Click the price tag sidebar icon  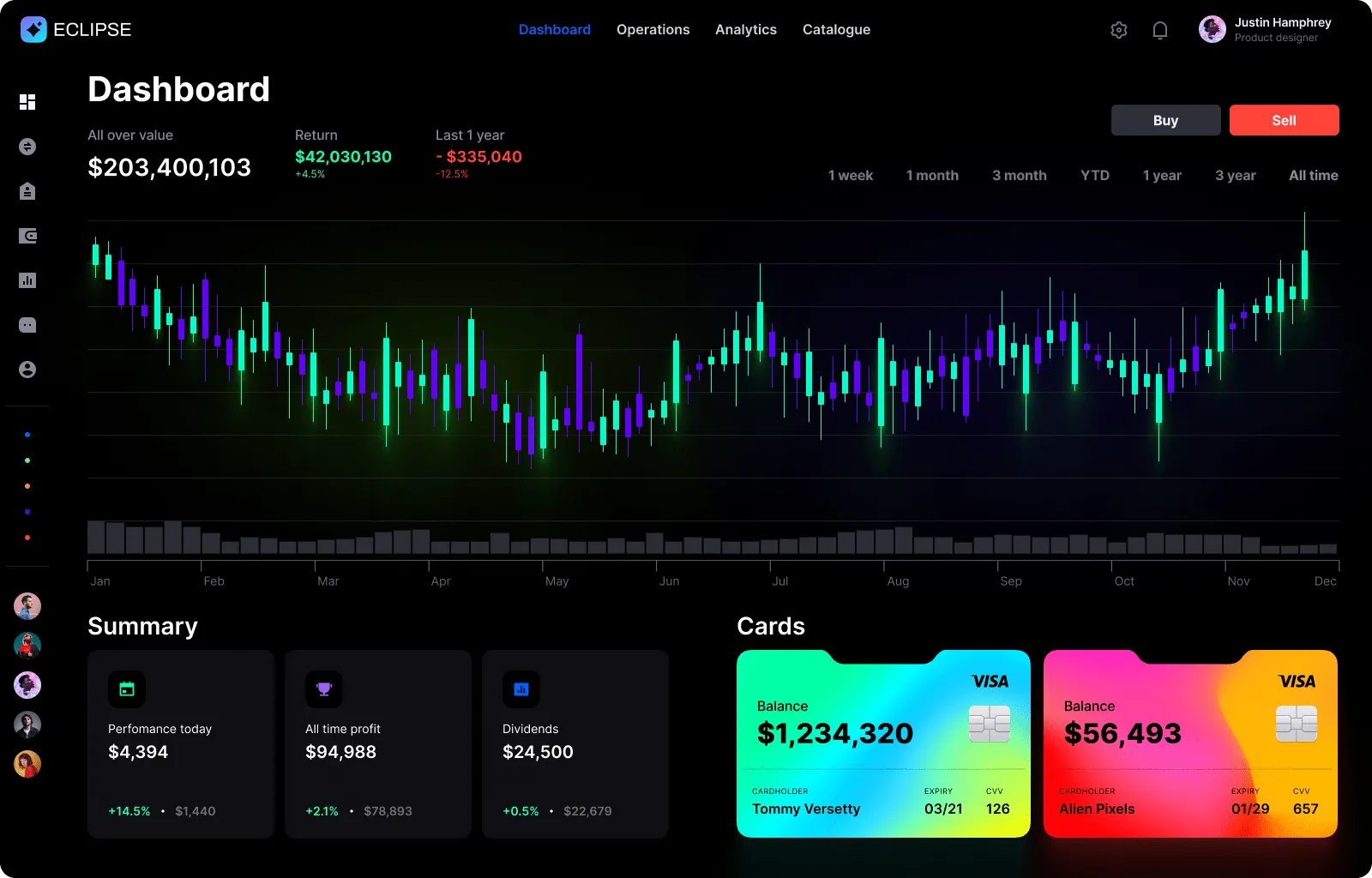click(x=27, y=191)
